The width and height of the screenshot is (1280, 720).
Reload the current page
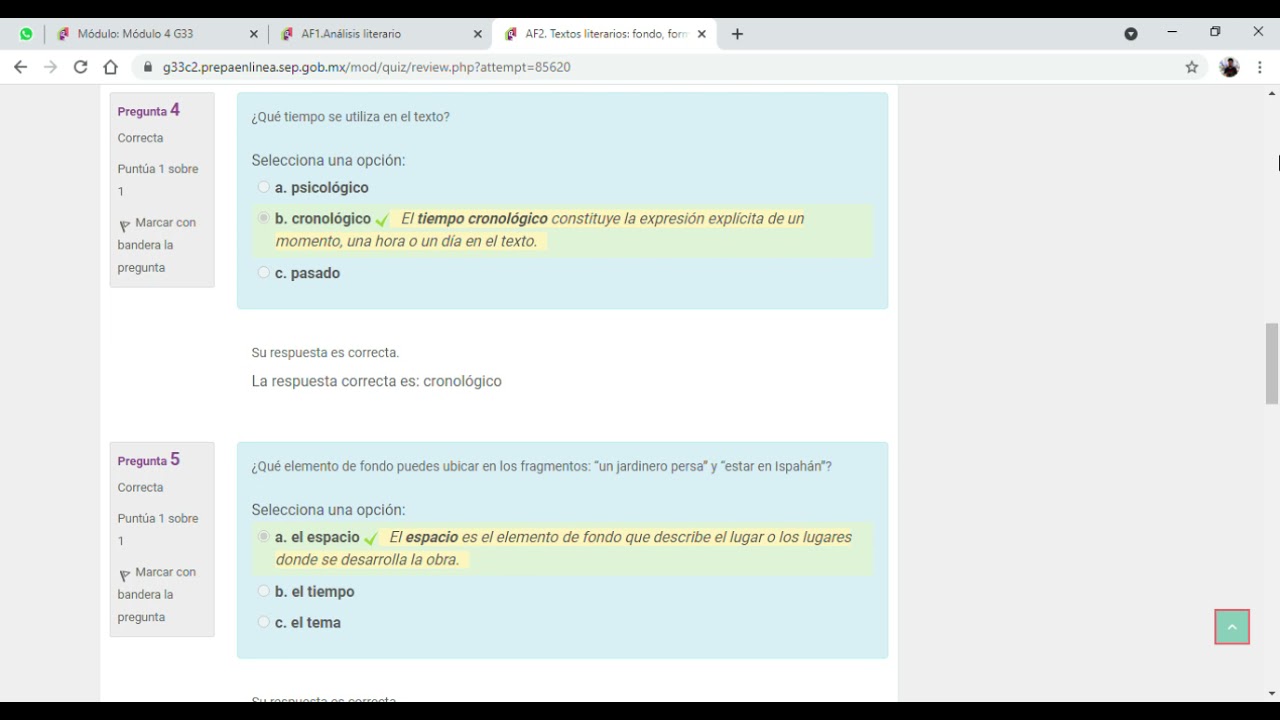pos(81,67)
